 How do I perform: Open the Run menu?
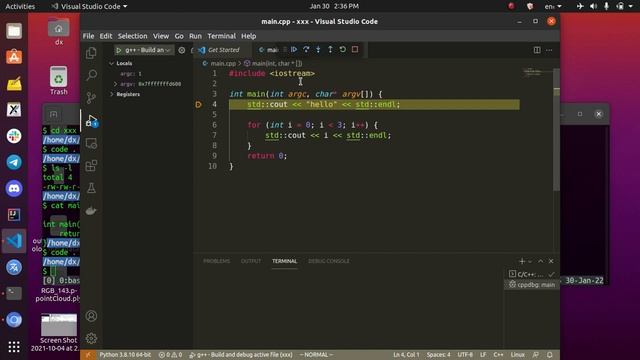click(195, 36)
